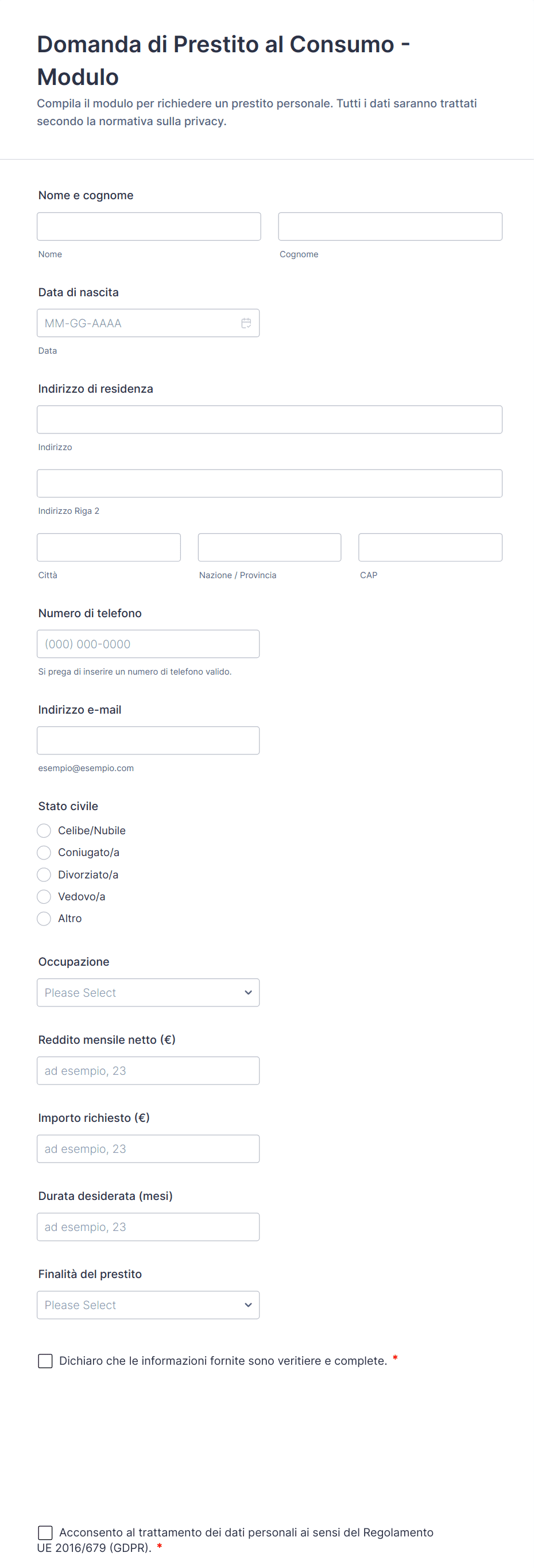The image size is (534, 1568).
Task: Select Divorziato/a radio button
Action: pos(44,874)
